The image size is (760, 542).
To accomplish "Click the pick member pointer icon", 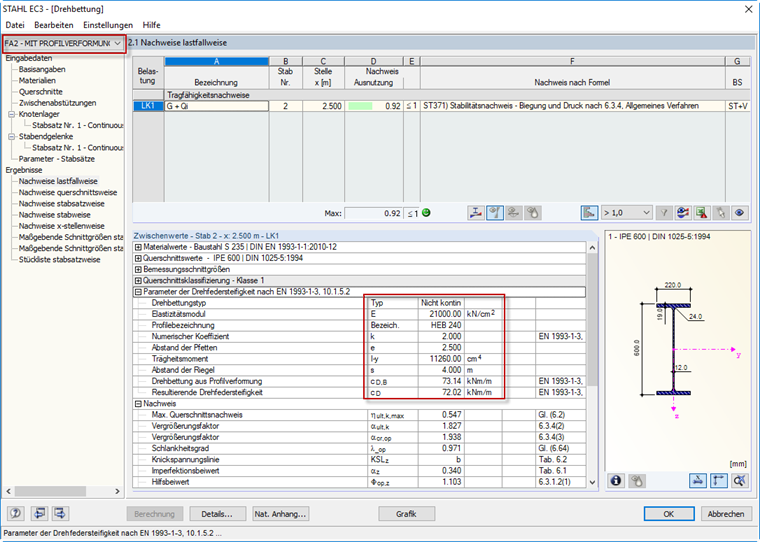I will [x=721, y=213].
